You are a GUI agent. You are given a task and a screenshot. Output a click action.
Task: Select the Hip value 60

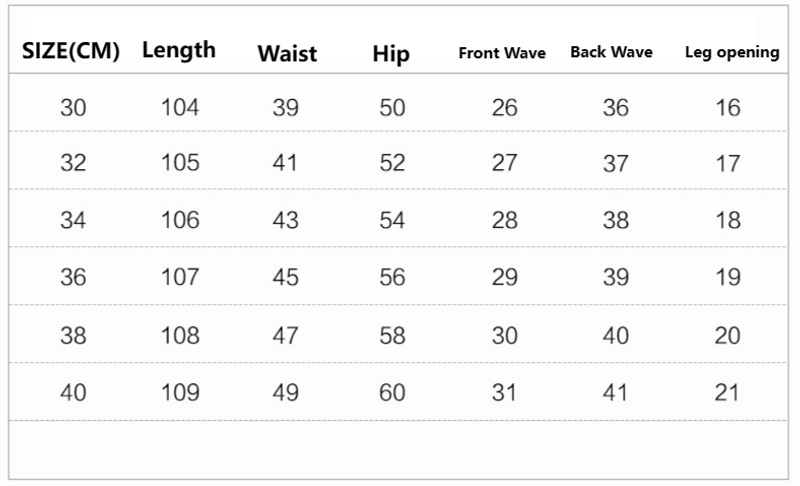pos(392,392)
